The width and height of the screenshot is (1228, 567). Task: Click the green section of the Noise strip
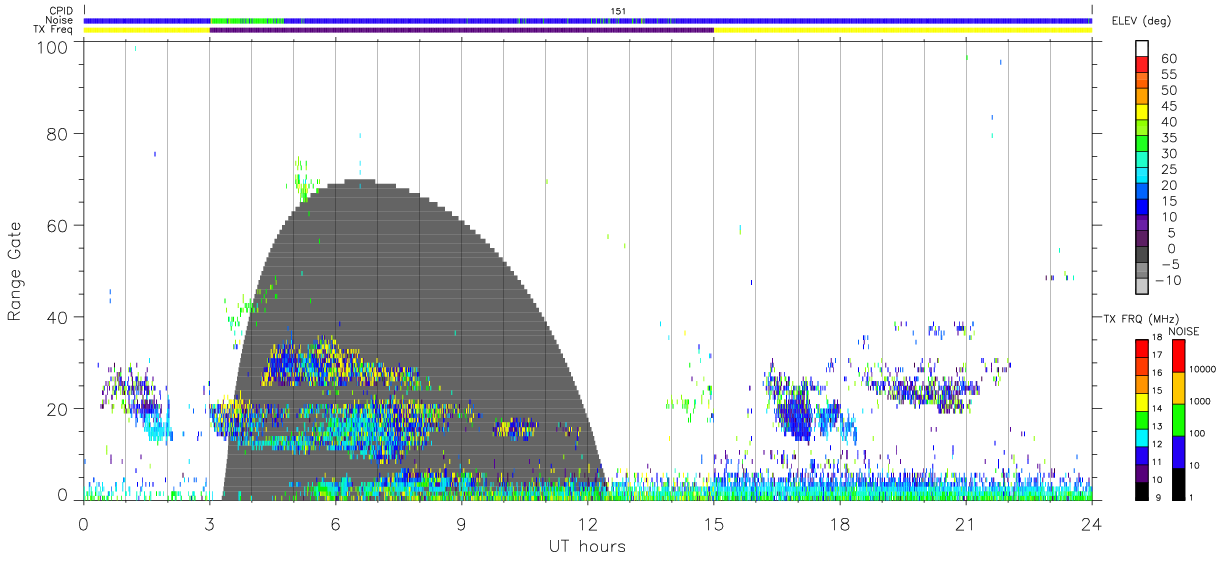[246, 20]
